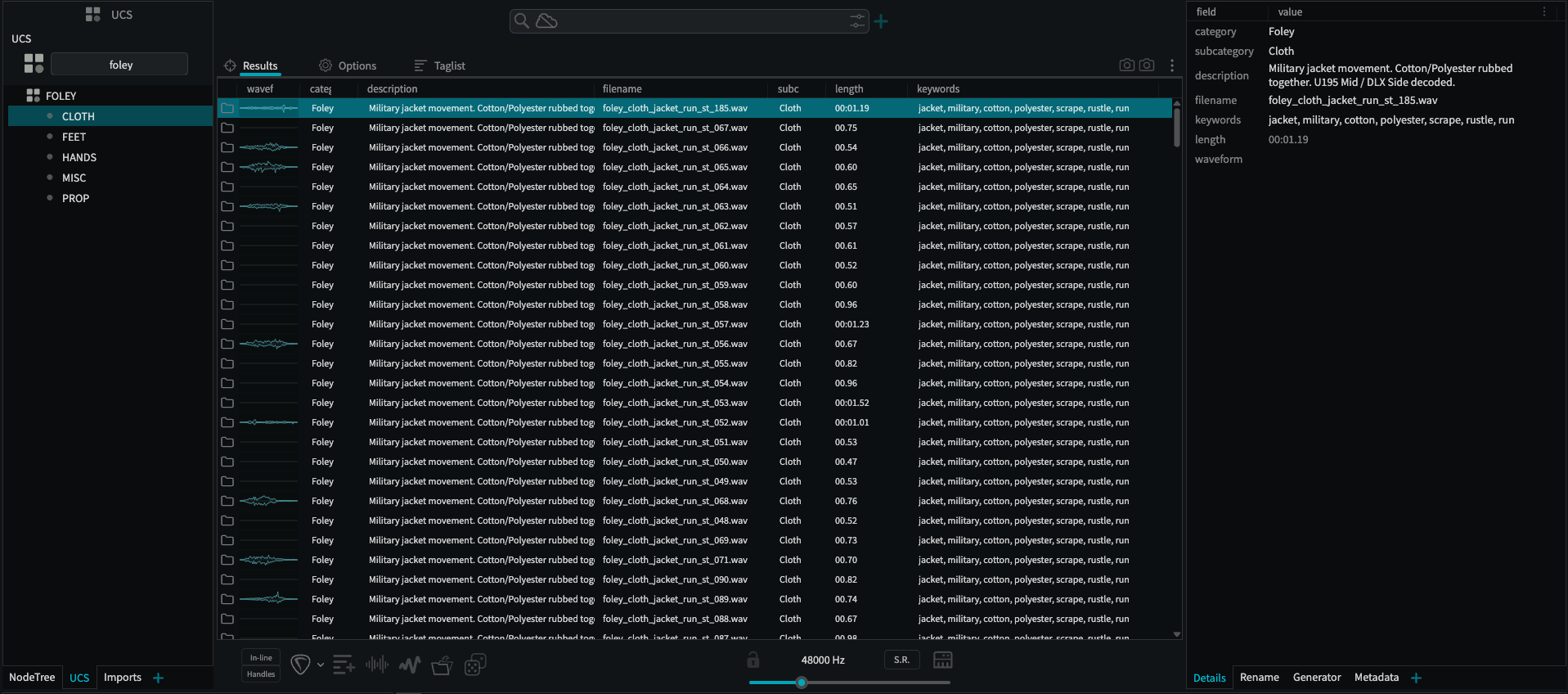Click the second camera snapshot icon

pyautogui.click(x=1147, y=65)
